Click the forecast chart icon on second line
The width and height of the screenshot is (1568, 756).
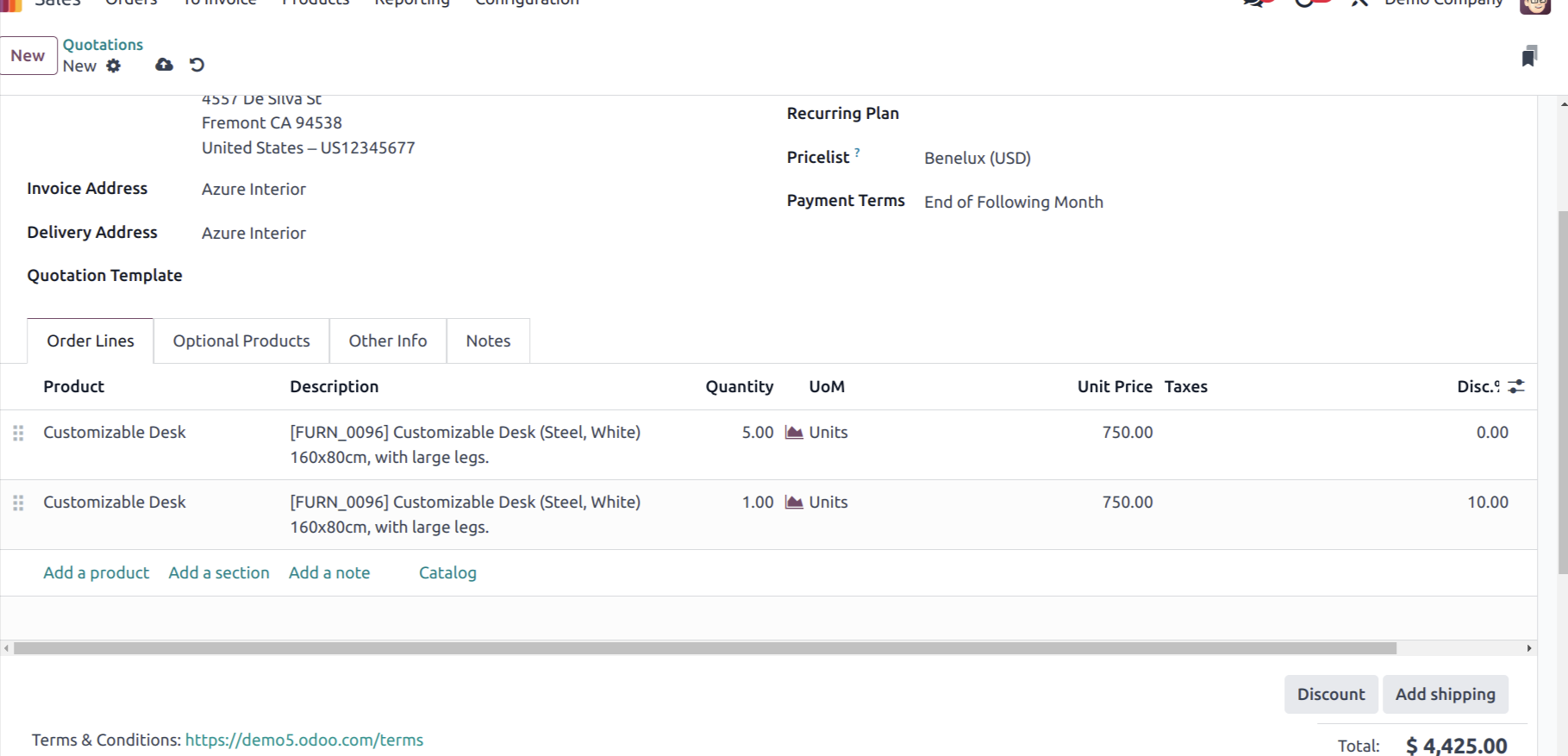794,503
